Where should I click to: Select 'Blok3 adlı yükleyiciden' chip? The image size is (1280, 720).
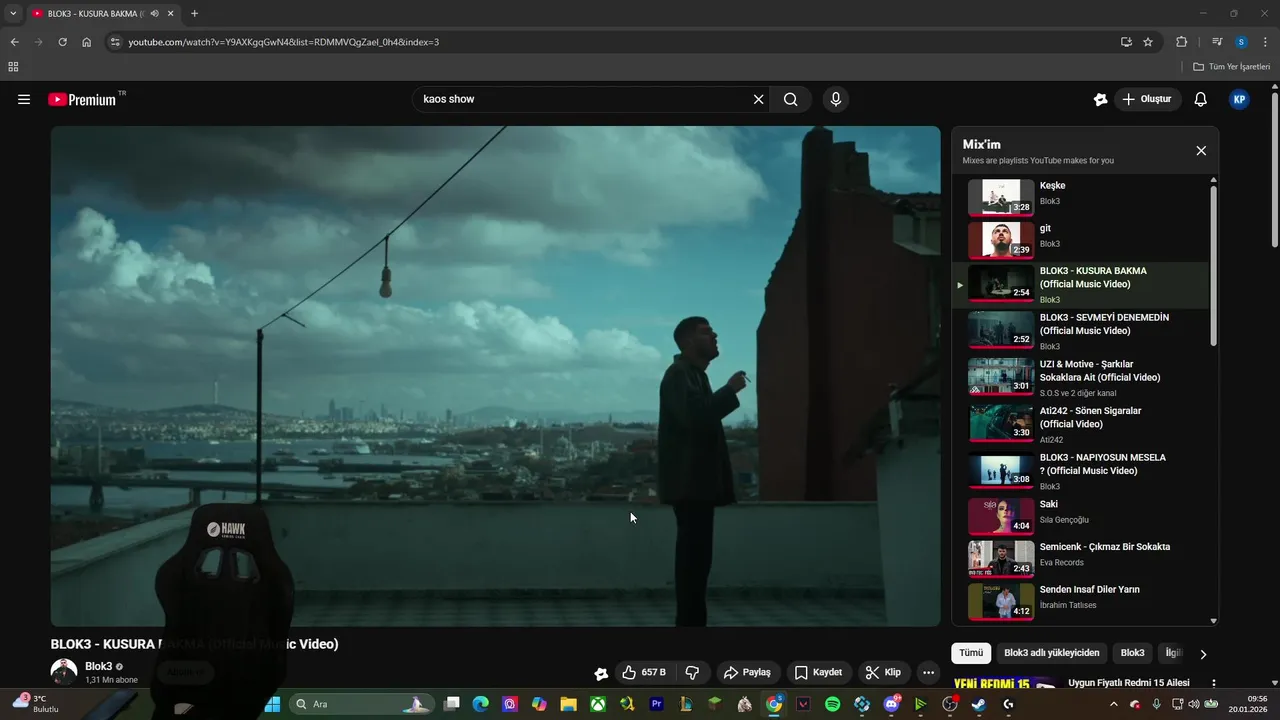coord(1051,653)
